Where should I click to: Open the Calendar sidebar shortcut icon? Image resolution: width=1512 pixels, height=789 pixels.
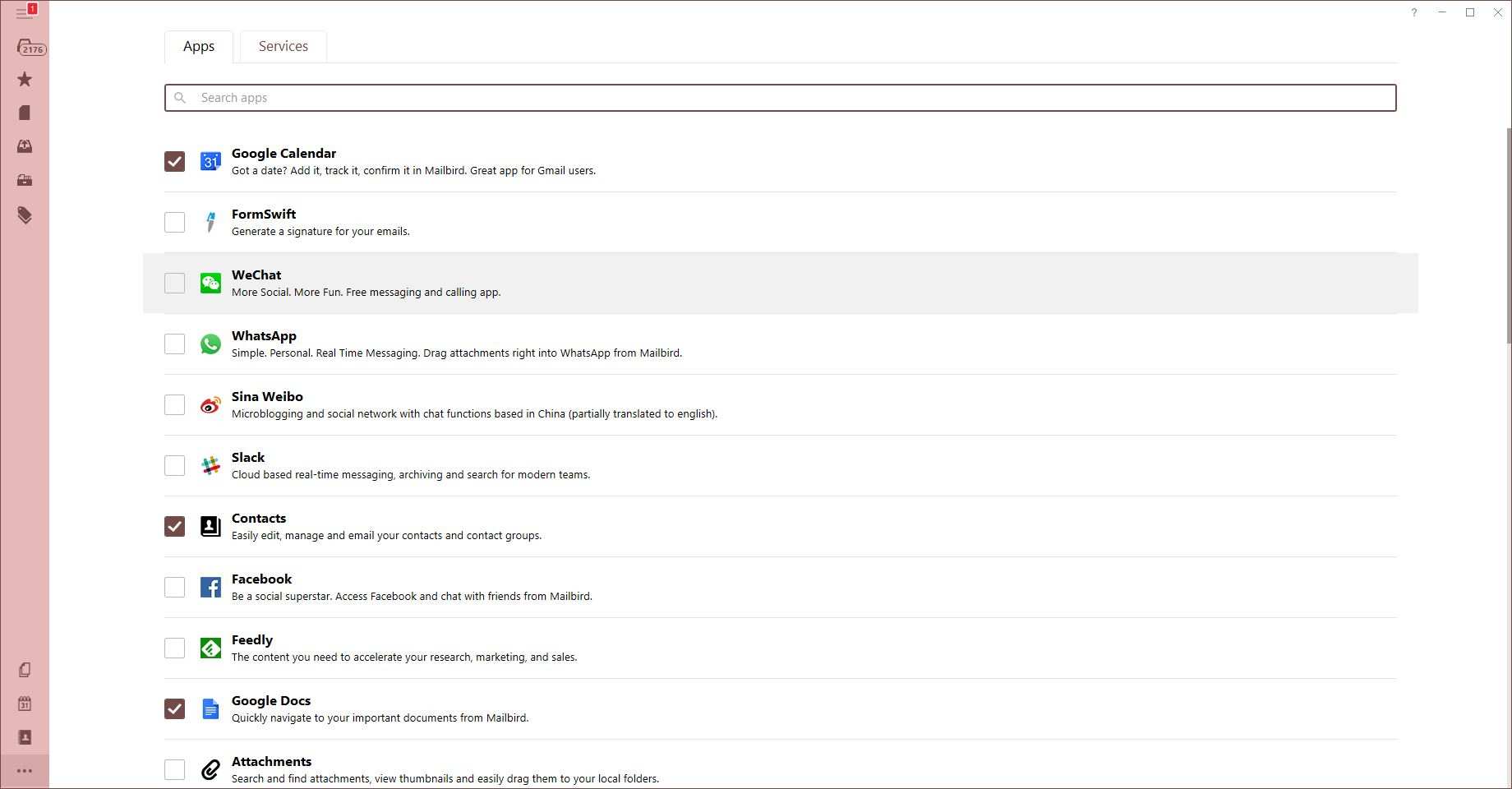click(25, 704)
